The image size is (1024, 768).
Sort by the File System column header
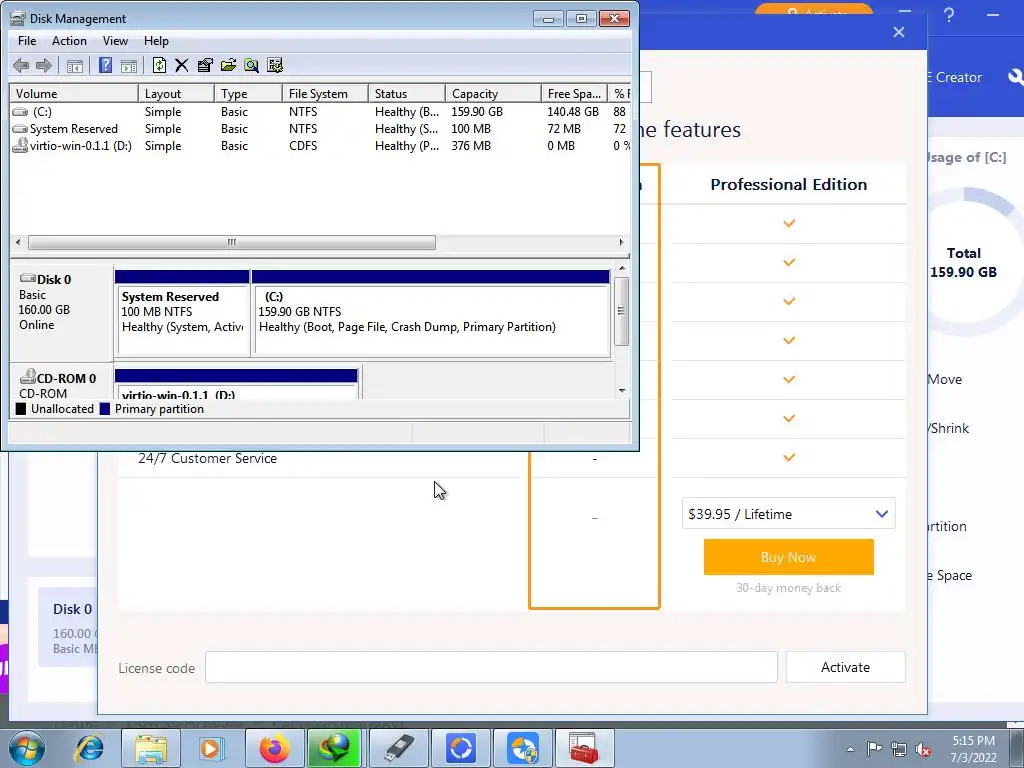click(x=325, y=93)
